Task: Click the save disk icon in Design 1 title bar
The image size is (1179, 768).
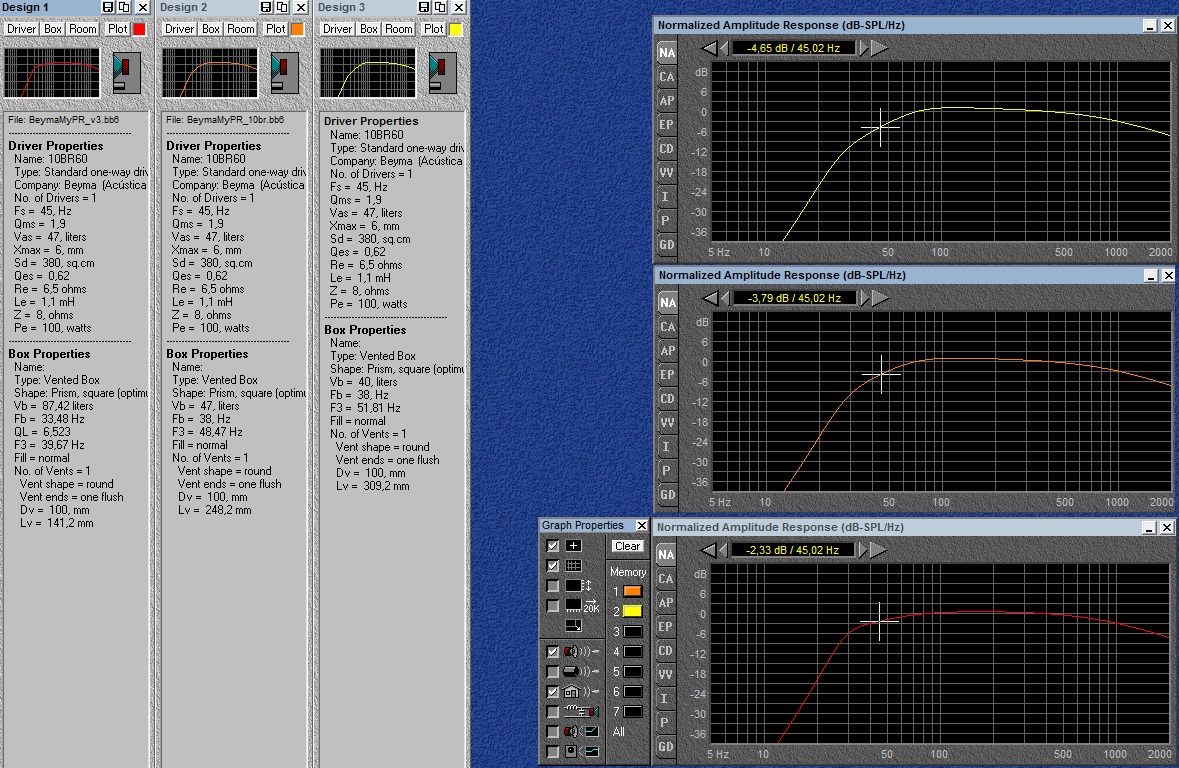Action: [108, 7]
